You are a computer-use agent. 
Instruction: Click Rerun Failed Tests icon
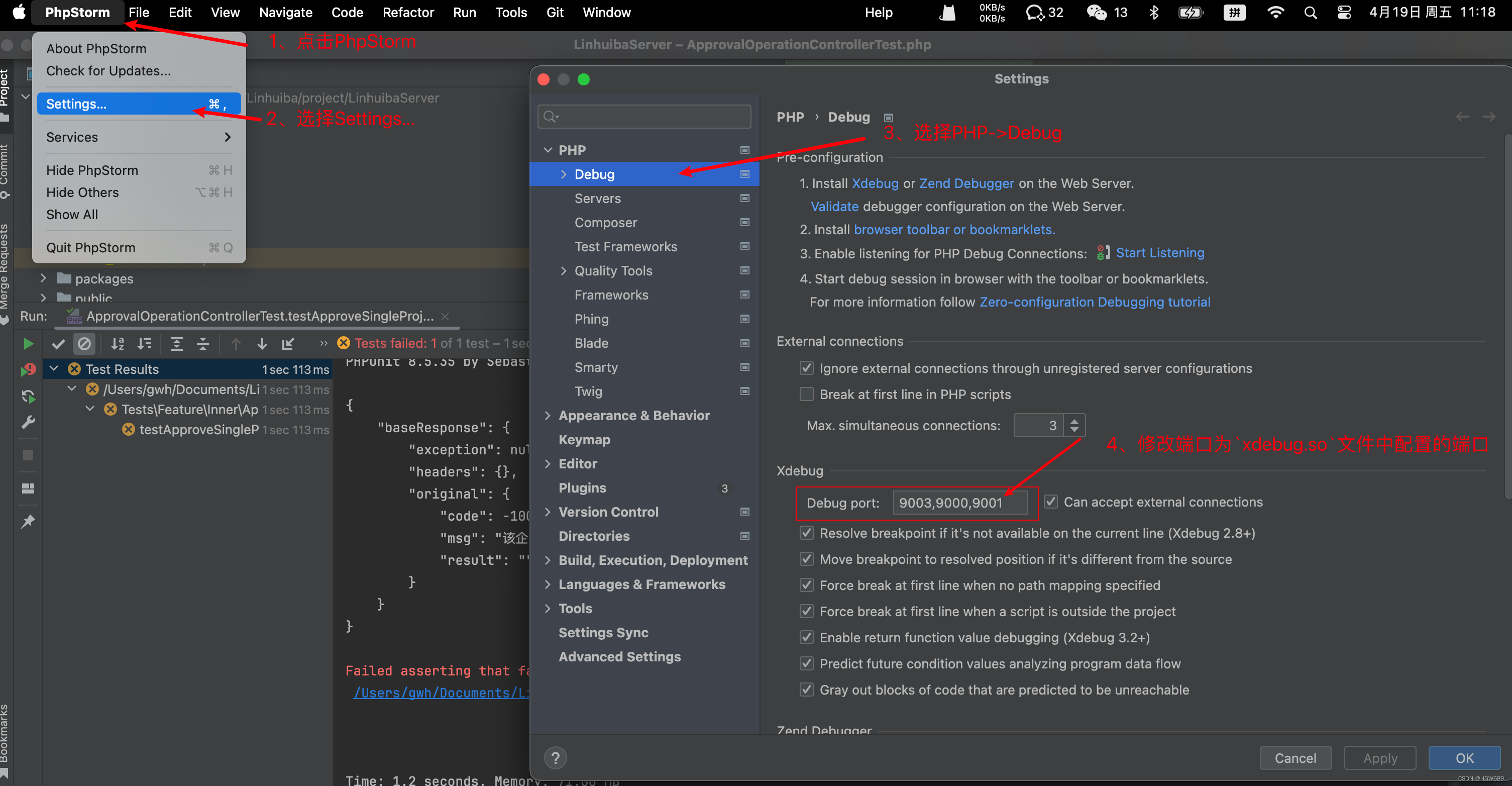pos(28,369)
